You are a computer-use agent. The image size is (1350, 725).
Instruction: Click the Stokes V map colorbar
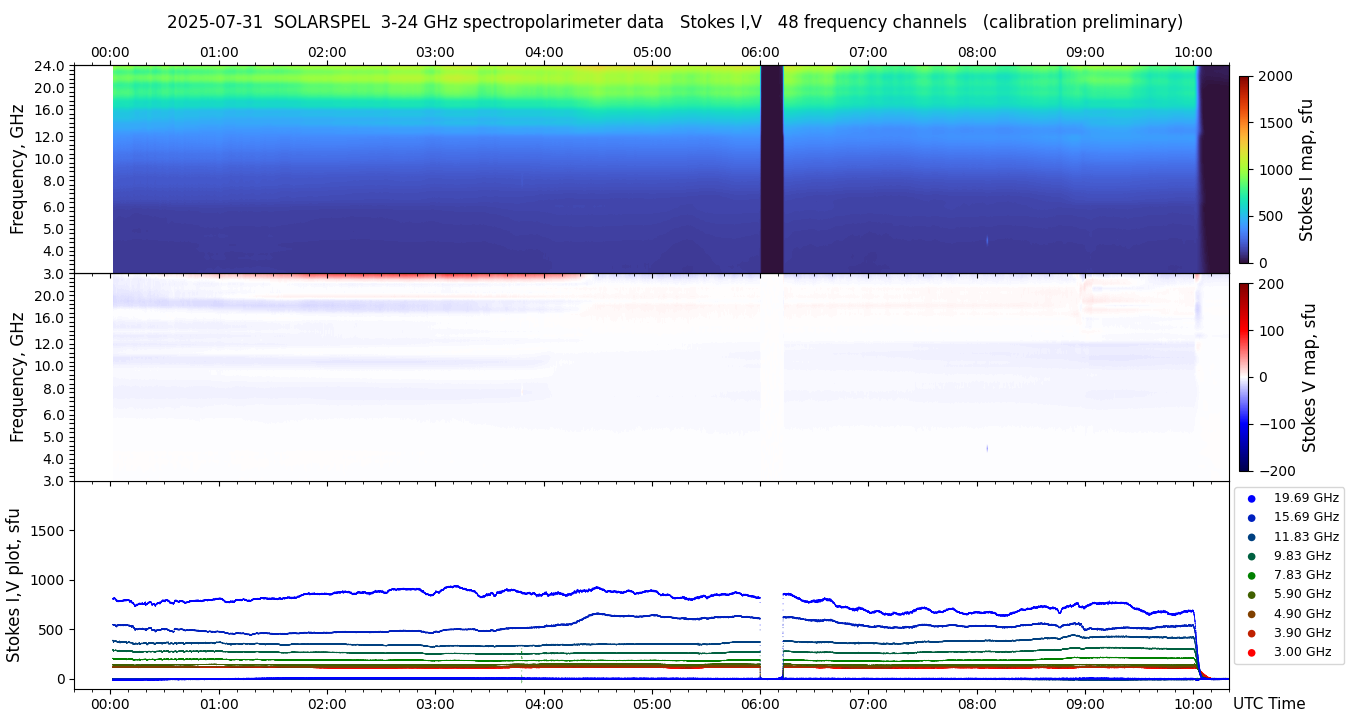tap(1244, 377)
